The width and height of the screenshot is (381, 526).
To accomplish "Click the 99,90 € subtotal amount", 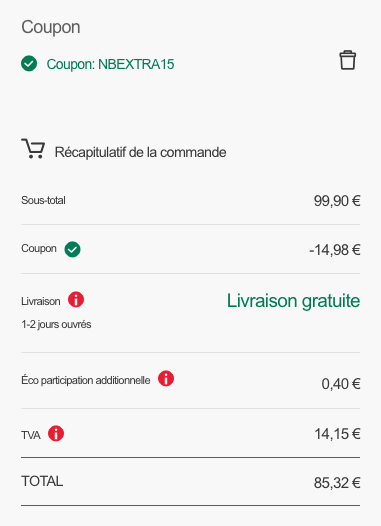I will click(x=337, y=201).
